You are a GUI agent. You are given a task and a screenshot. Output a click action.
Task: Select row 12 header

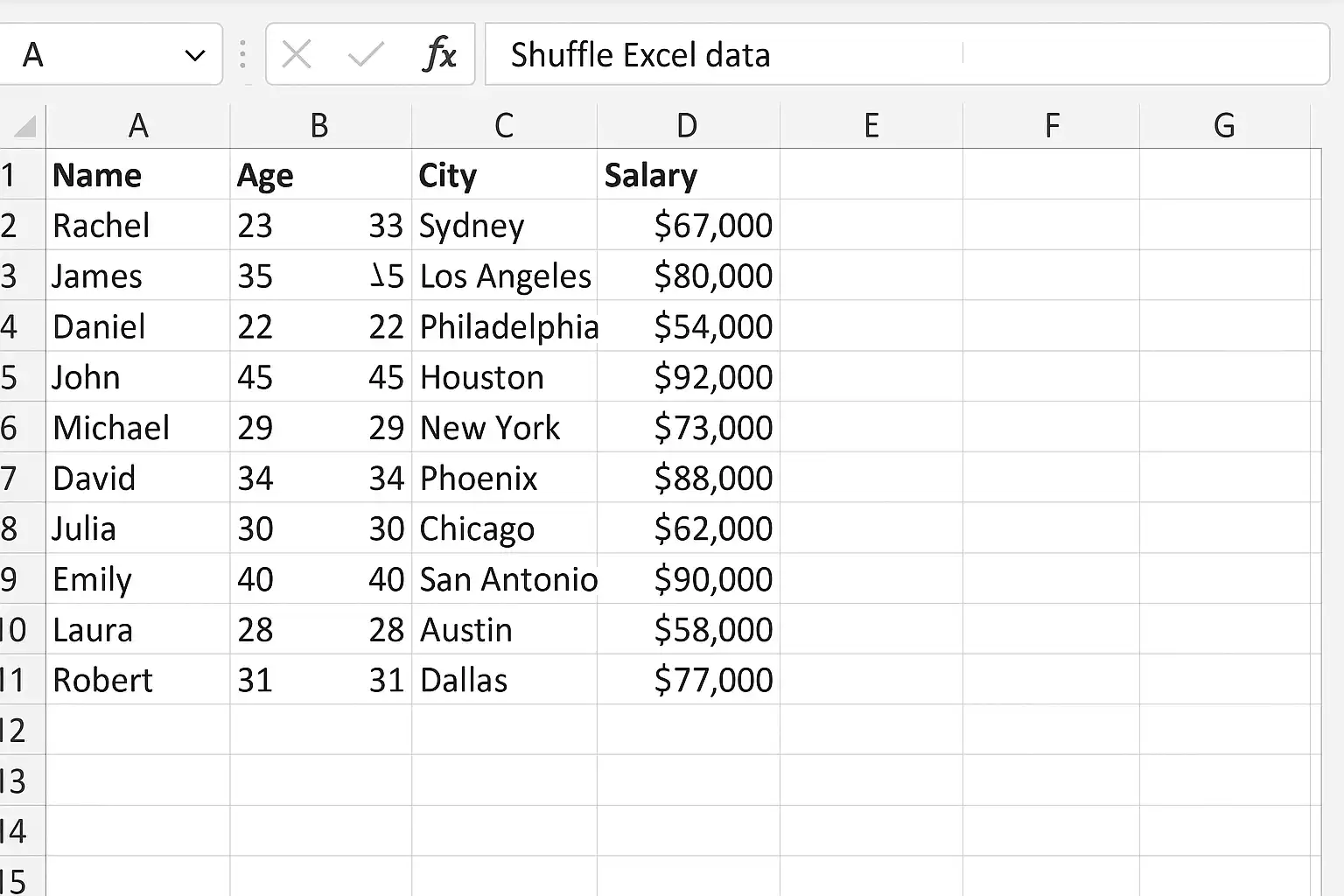[14, 731]
